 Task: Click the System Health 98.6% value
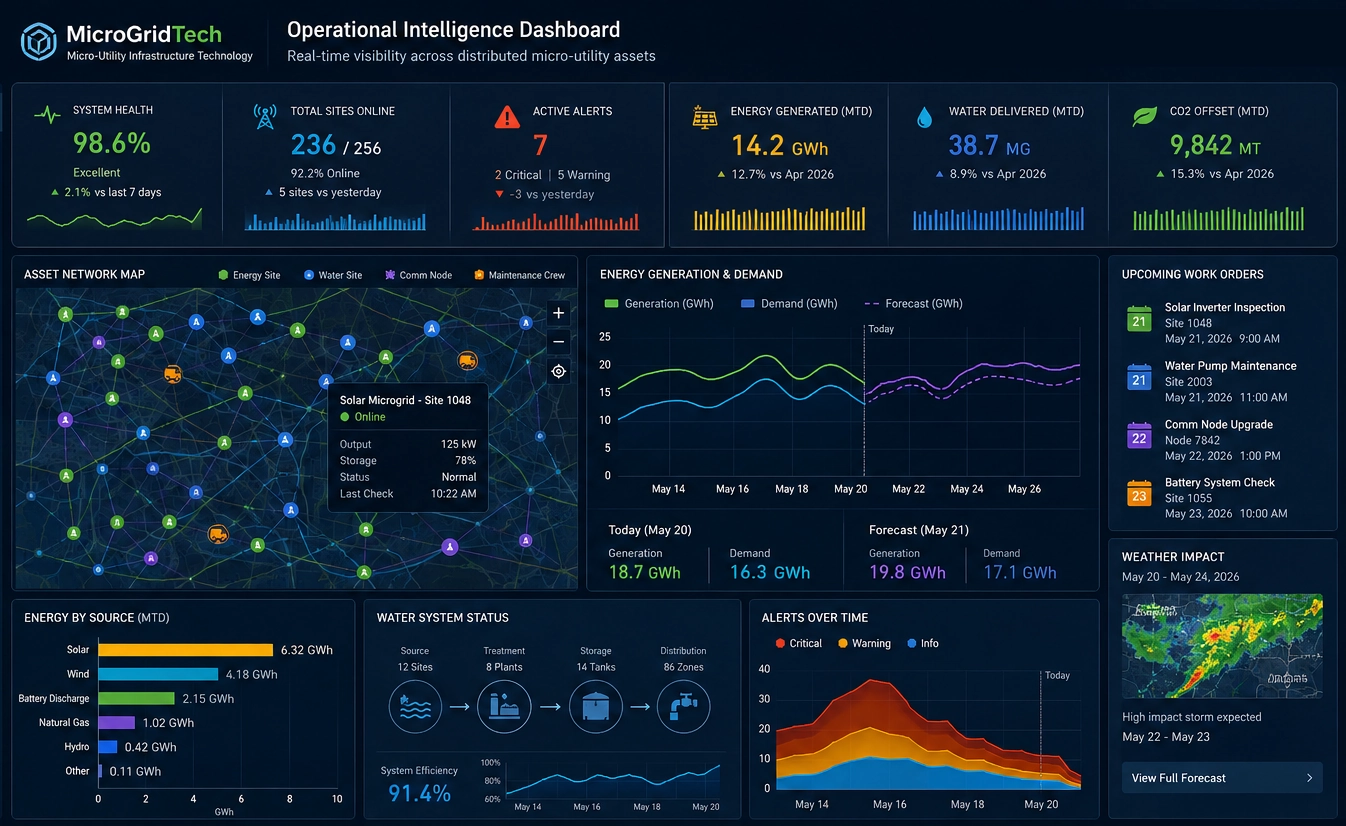click(112, 143)
